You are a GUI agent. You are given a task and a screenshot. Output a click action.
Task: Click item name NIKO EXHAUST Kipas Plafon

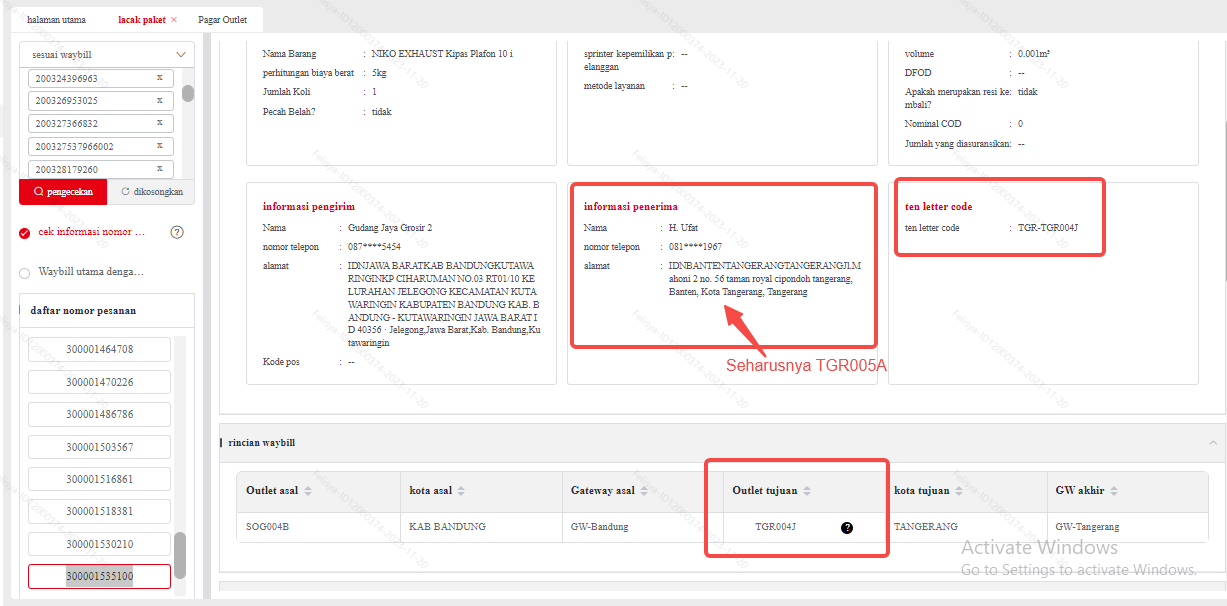(442, 54)
